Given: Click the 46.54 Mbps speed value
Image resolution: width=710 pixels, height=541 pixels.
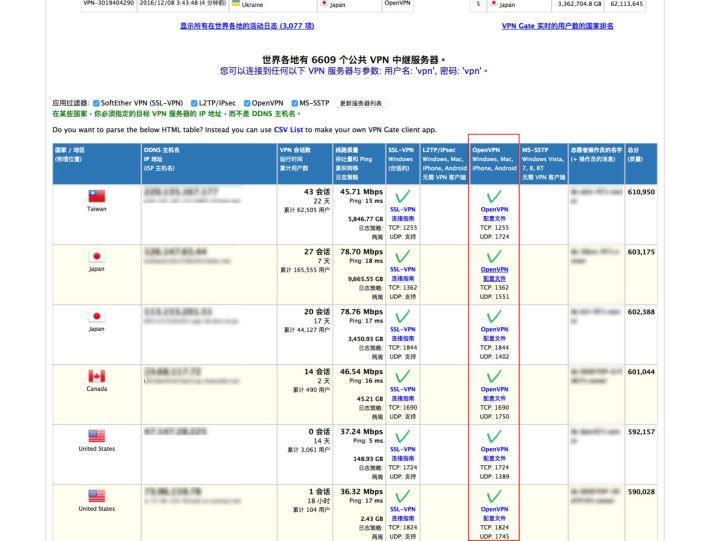Looking at the screenshot, I should click(361, 372).
